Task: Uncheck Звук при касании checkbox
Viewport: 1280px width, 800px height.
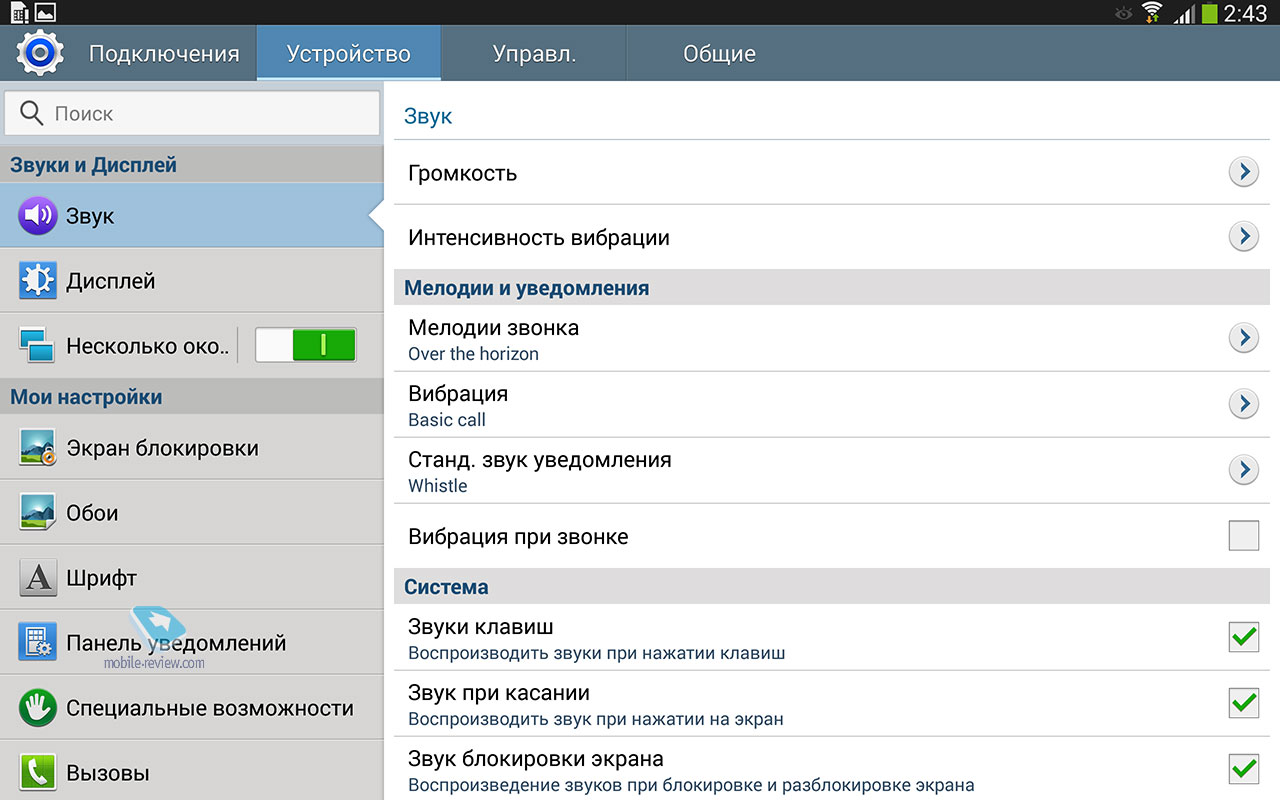Action: tap(1244, 703)
